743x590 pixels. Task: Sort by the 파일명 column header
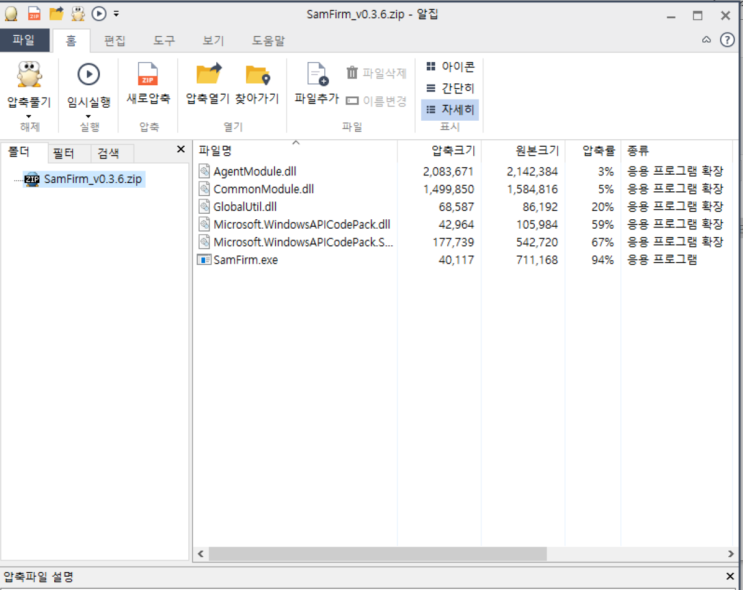click(295, 151)
